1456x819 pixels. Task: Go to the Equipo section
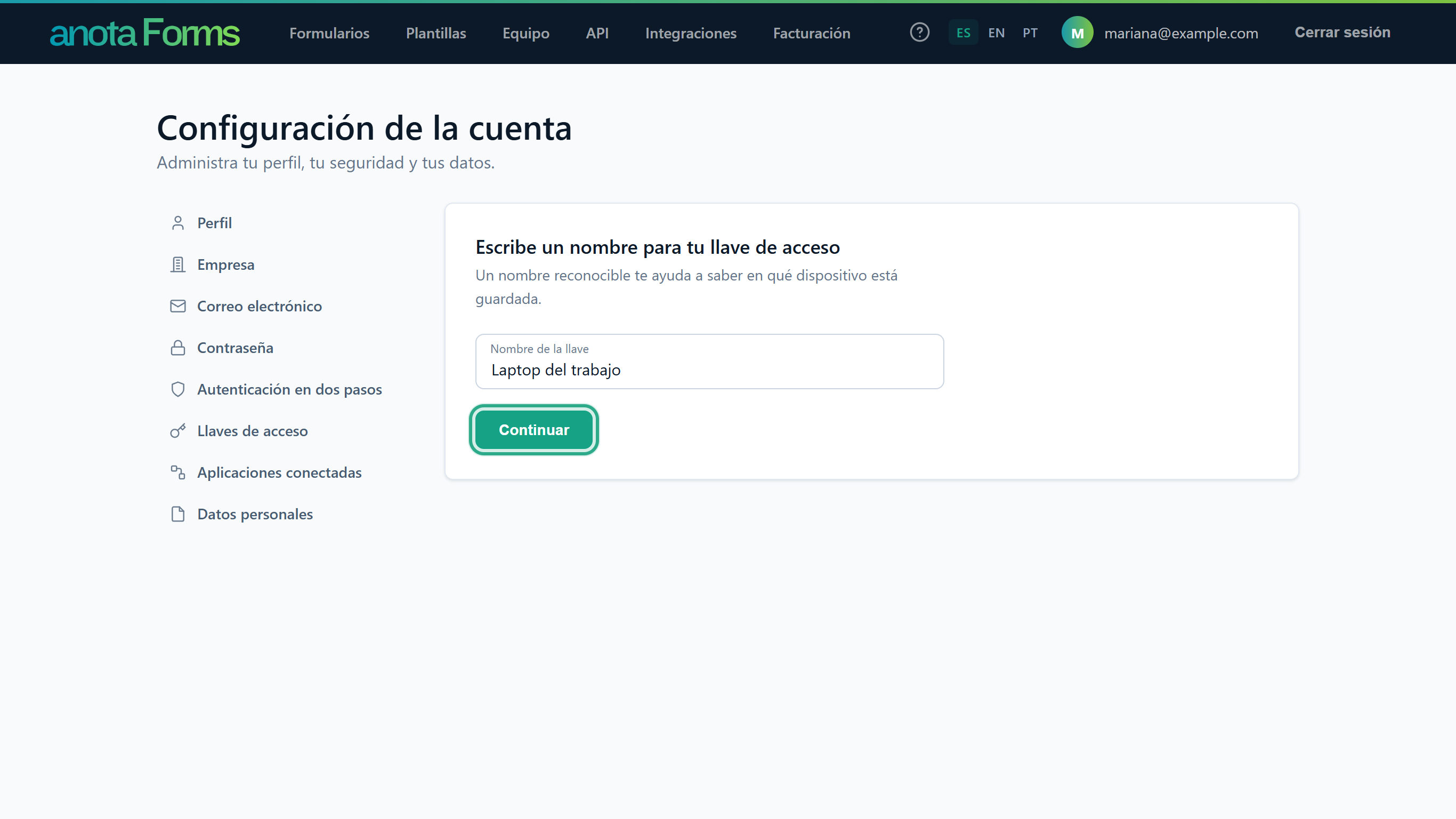click(x=525, y=33)
